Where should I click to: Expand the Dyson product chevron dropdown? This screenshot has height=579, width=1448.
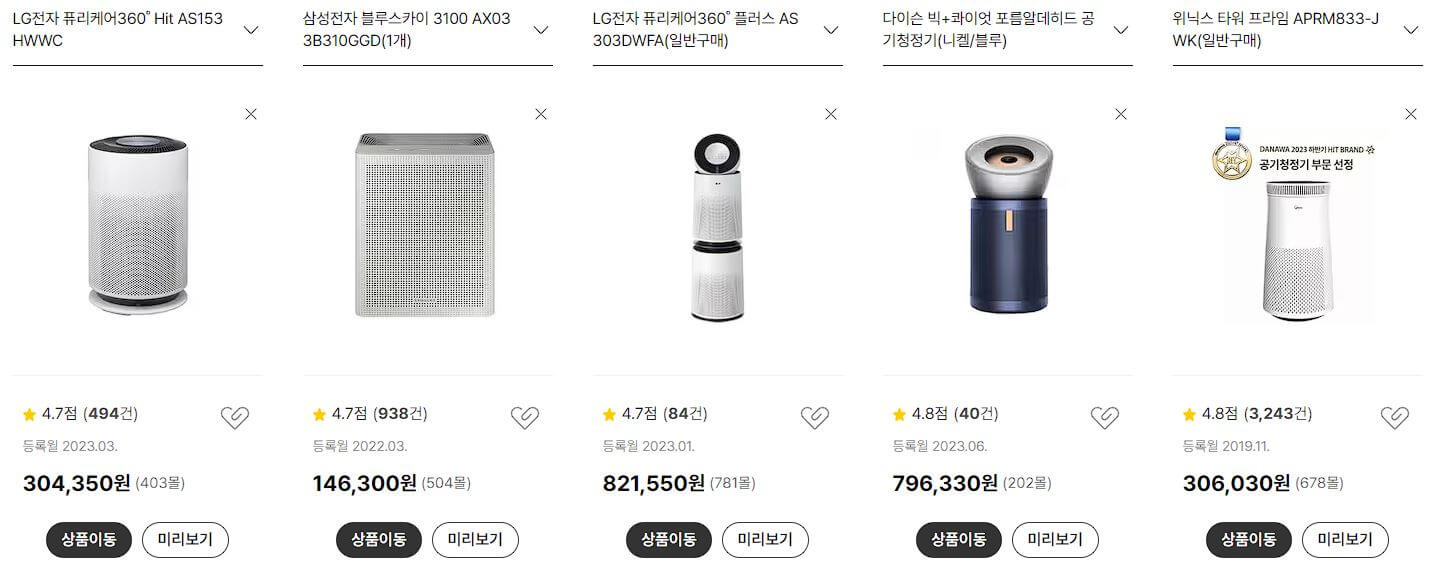pos(1120,29)
